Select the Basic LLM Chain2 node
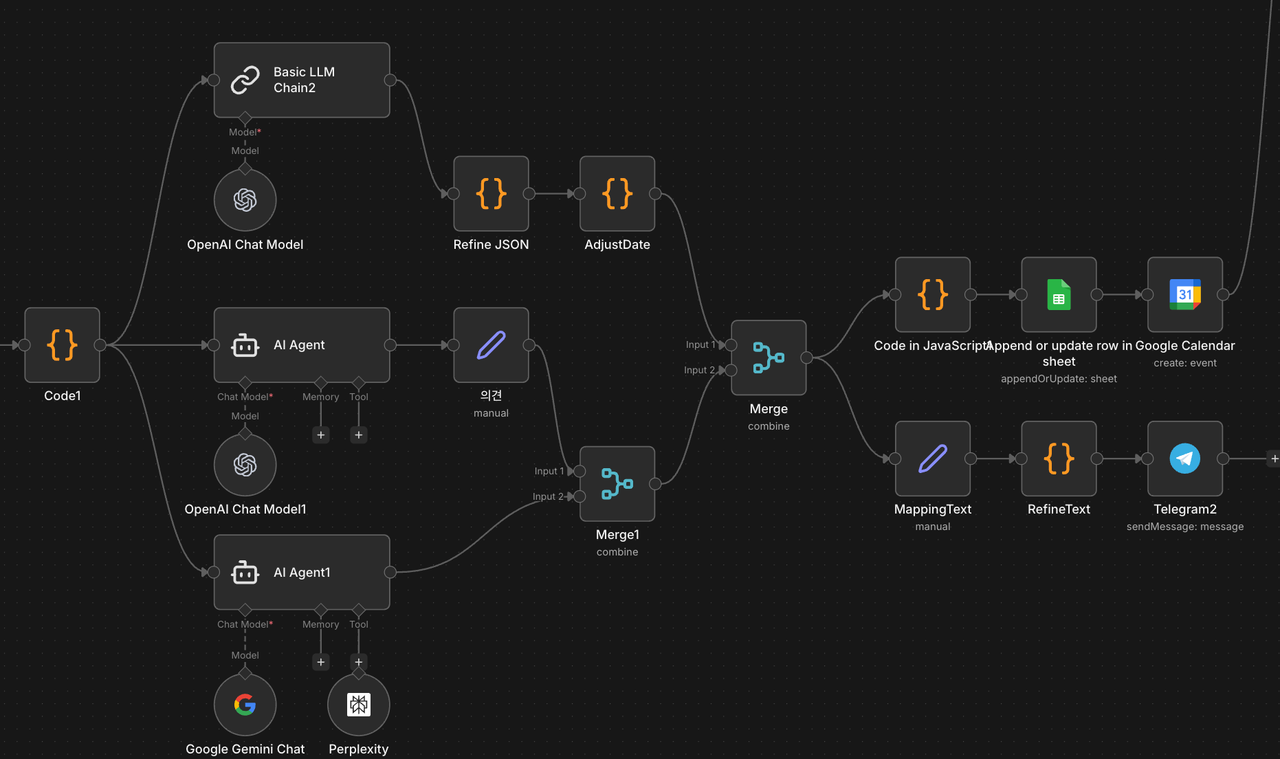Viewport: 1280px width, 759px height. [x=301, y=80]
